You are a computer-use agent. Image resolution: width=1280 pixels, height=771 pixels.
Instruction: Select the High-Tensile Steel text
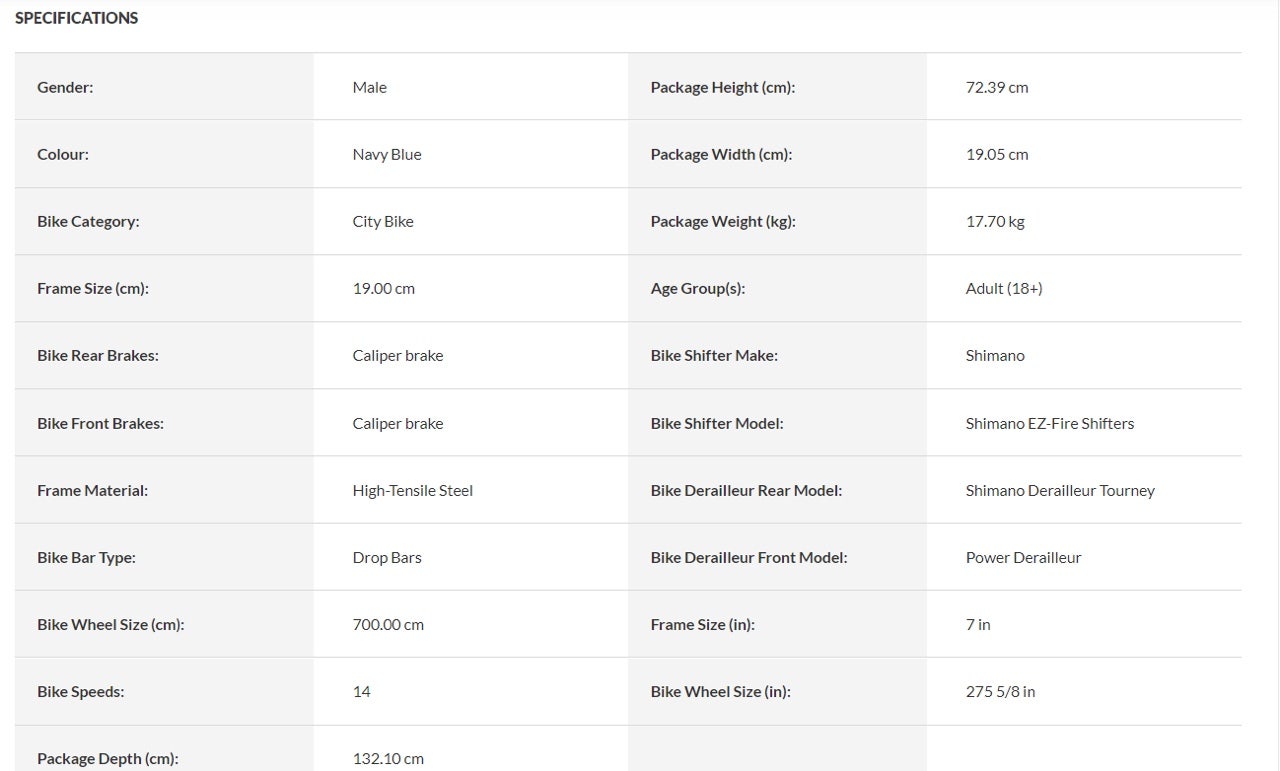point(413,490)
